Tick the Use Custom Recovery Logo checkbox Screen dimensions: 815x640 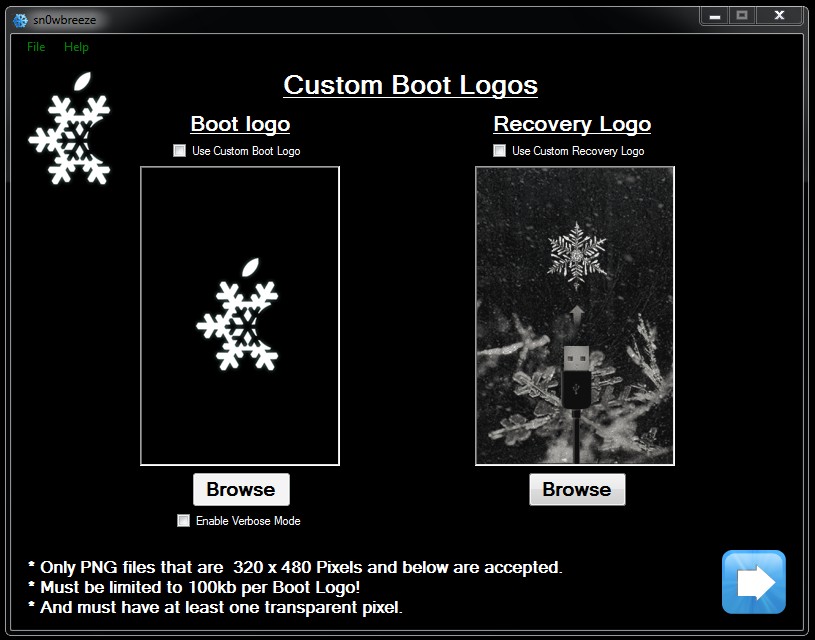coord(500,151)
